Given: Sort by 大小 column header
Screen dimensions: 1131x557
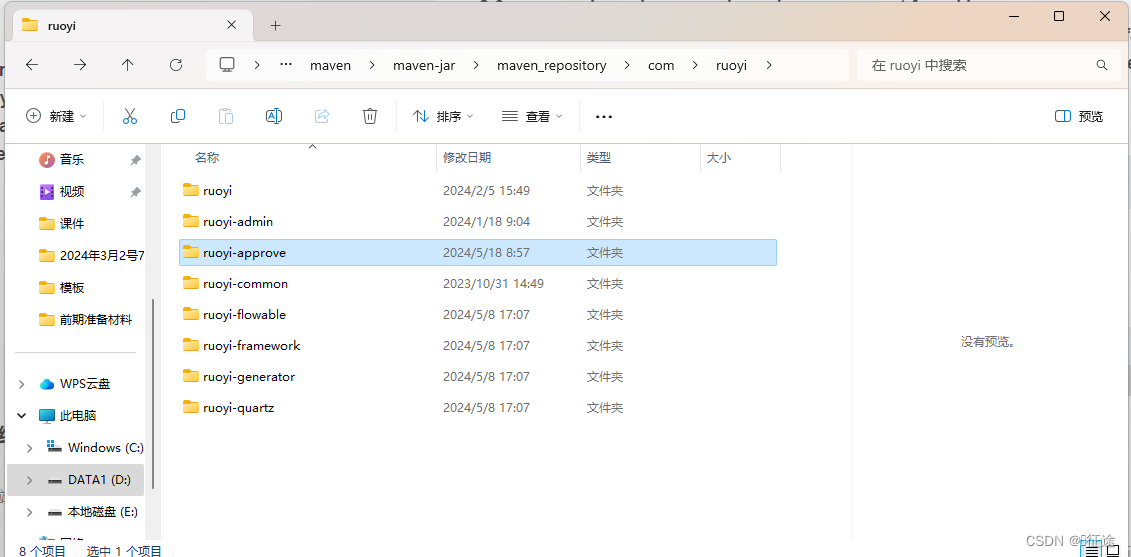Looking at the screenshot, I should 718,158.
